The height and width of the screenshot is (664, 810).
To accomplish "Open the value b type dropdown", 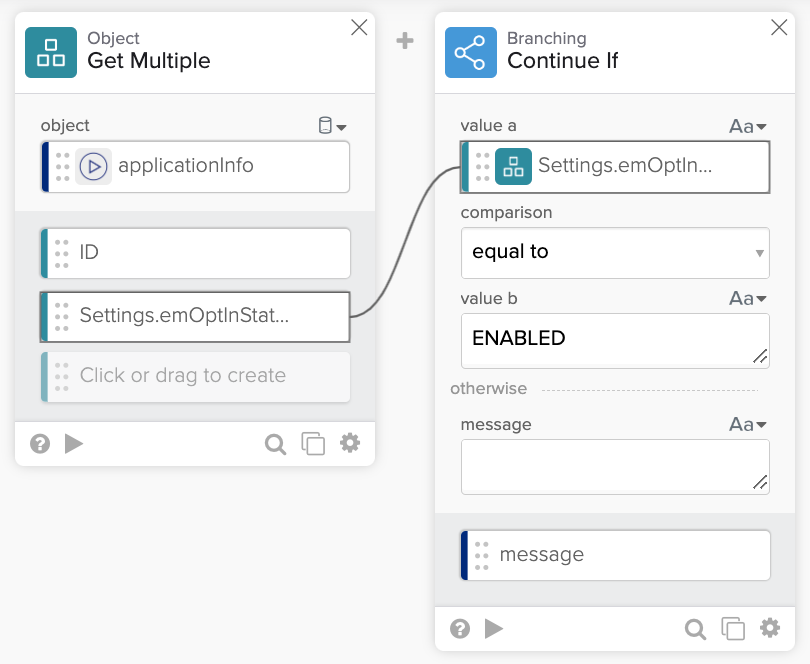I will [x=747, y=298].
